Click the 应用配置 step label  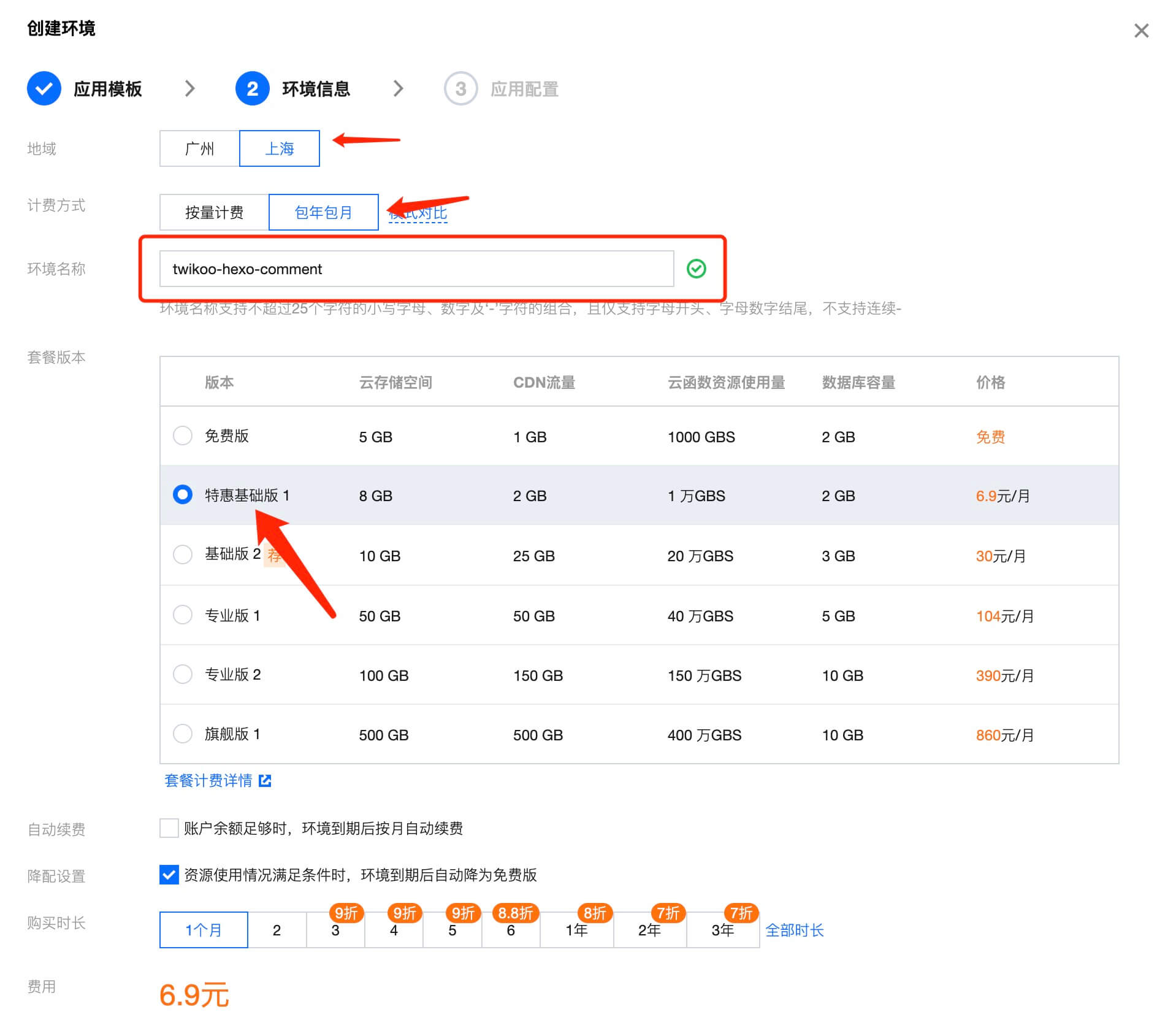[x=524, y=89]
